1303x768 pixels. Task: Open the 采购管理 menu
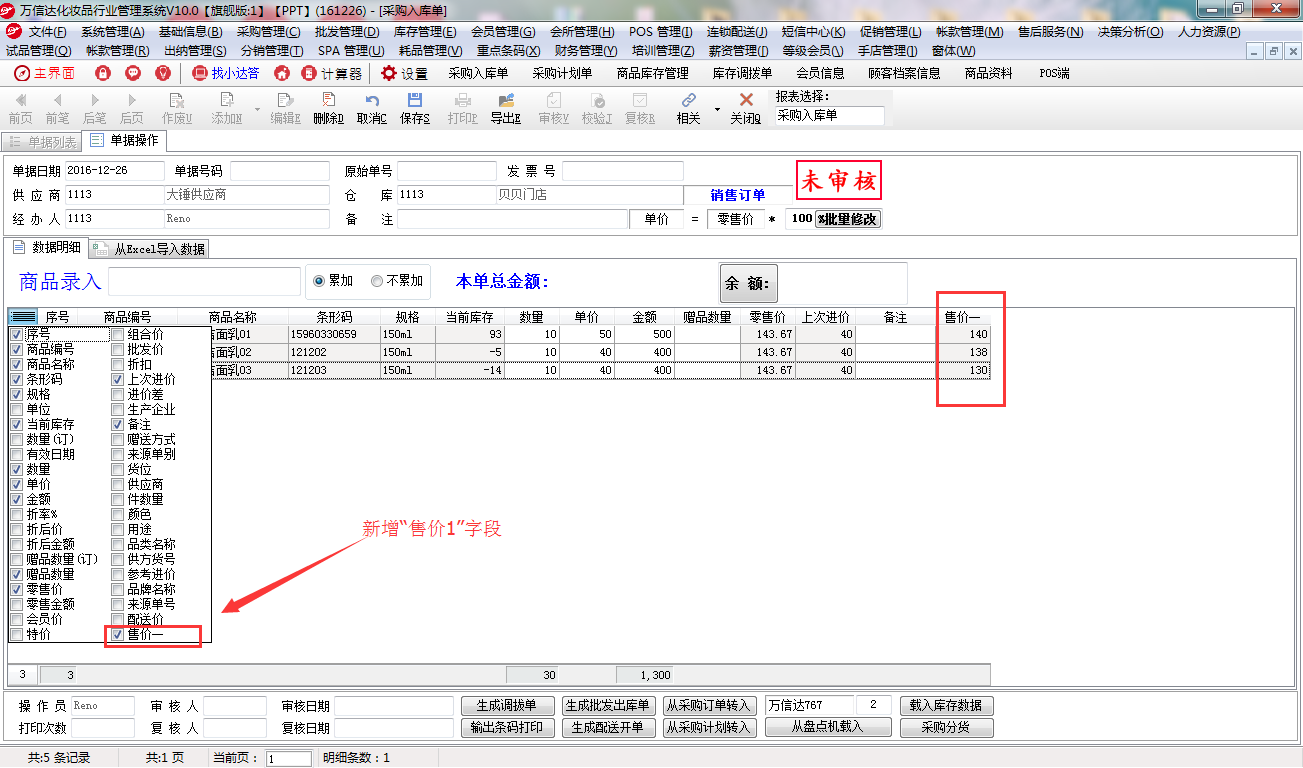(x=268, y=32)
